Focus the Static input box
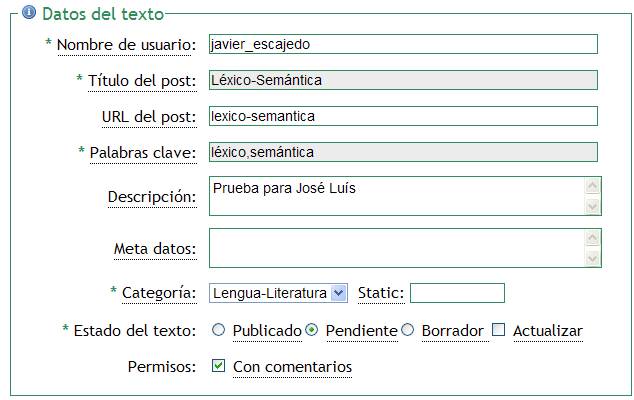Viewport: 634px width, 400px height. (x=457, y=293)
